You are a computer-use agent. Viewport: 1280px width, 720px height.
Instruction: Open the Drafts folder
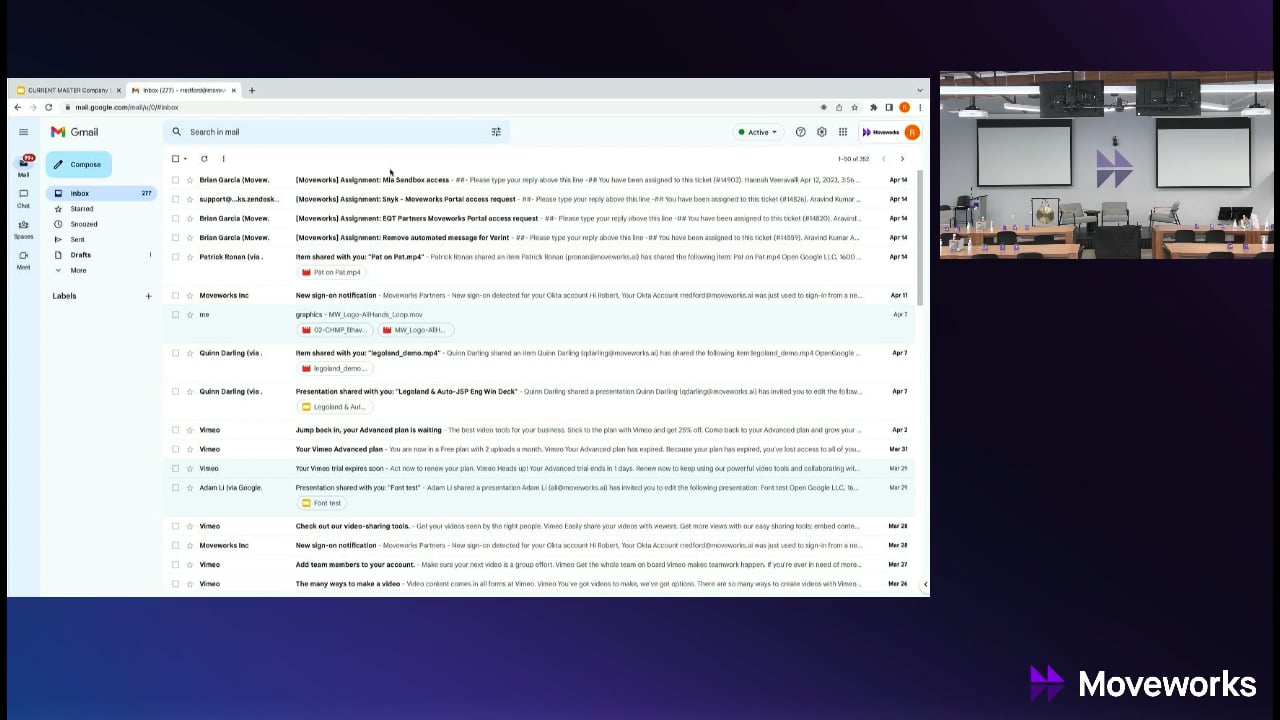click(81, 255)
